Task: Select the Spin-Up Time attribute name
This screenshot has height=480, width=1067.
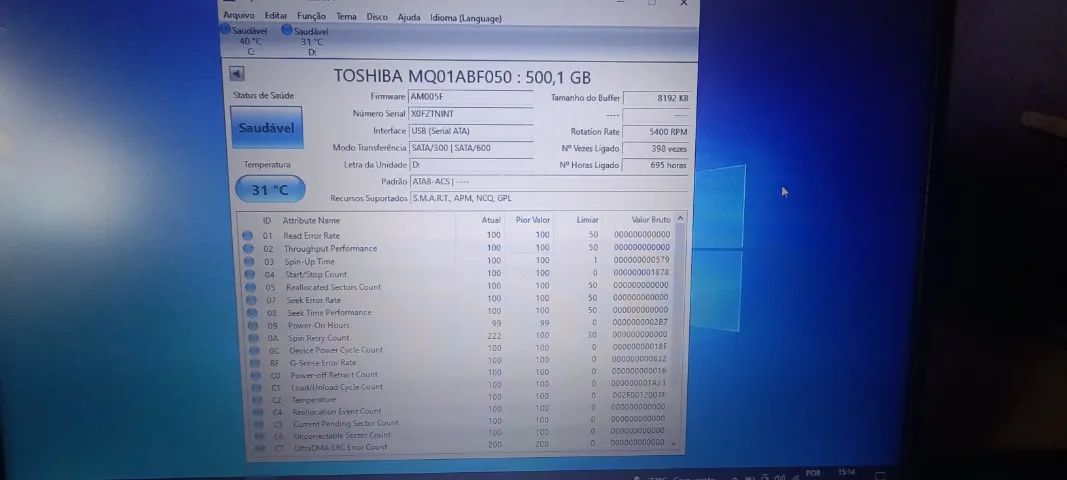Action: (310, 261)
